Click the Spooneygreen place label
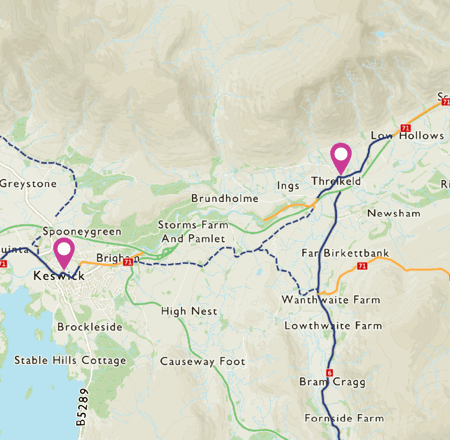 [x=82, y=232]
